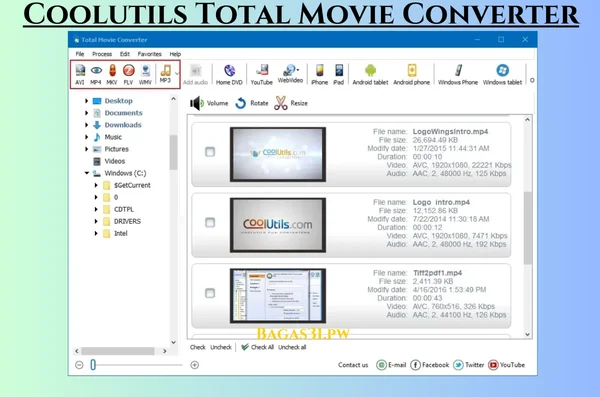600x397 pixels.
Task: Collapse the Windows (C:) drive node
Action: point(87,173)
